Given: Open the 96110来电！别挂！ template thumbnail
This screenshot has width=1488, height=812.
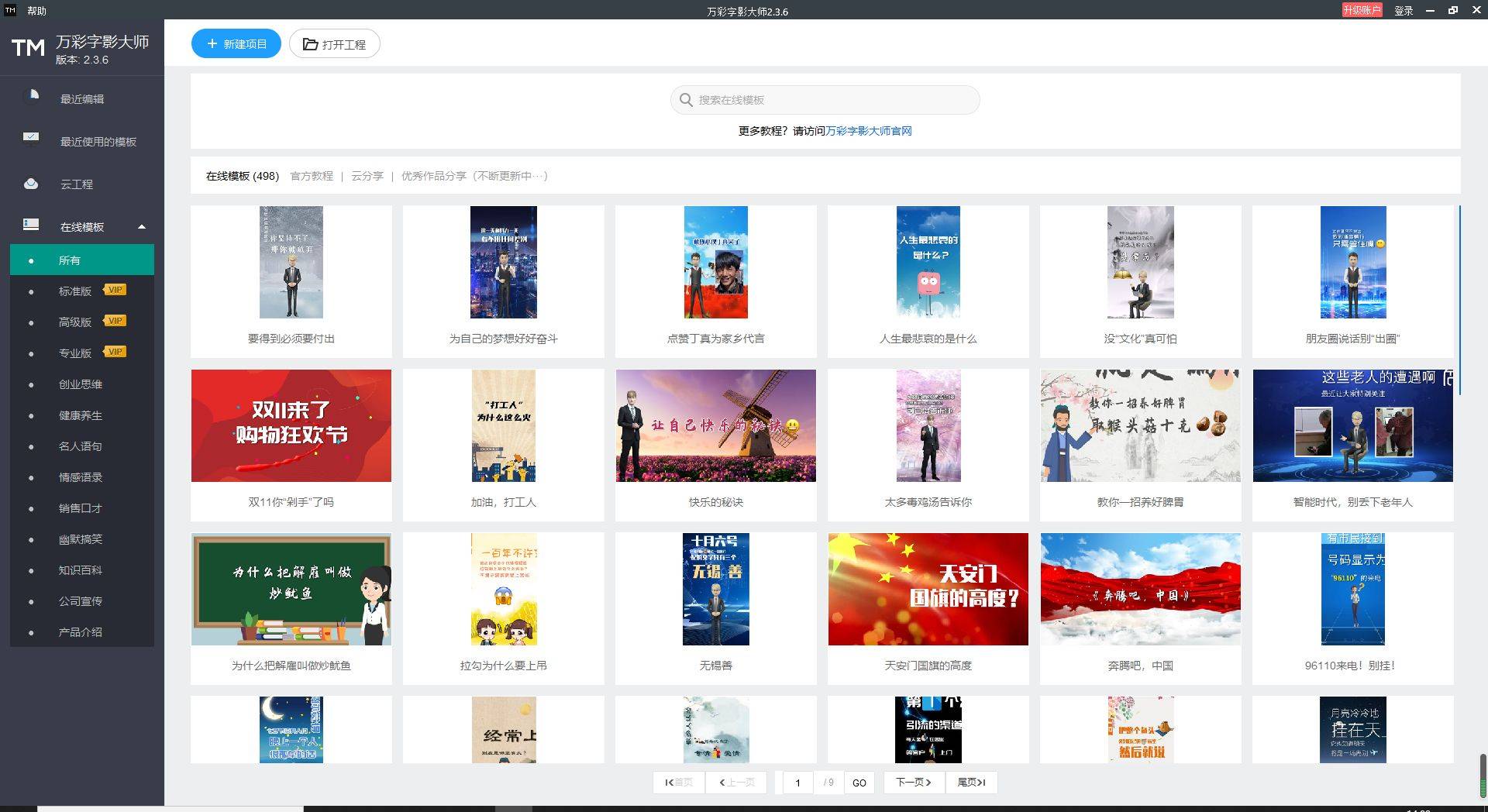Looking at the screenshot, I should pos(1353,589).
